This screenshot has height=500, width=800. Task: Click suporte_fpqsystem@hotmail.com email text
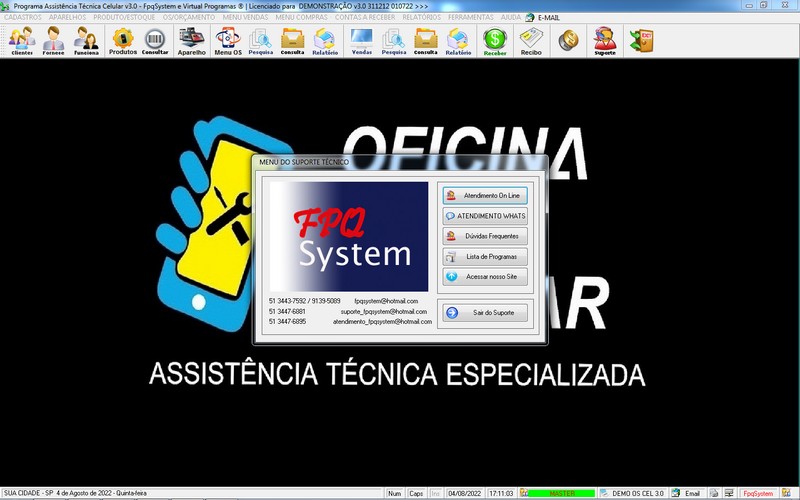tap(384, 311)
